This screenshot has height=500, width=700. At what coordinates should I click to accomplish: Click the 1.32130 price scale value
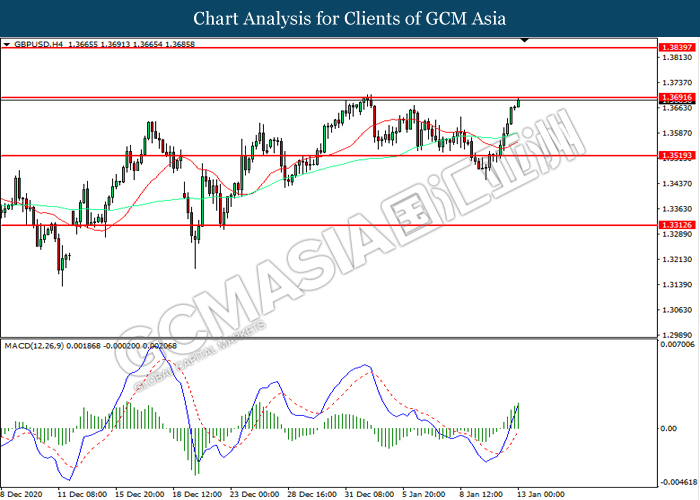[678, 259]
